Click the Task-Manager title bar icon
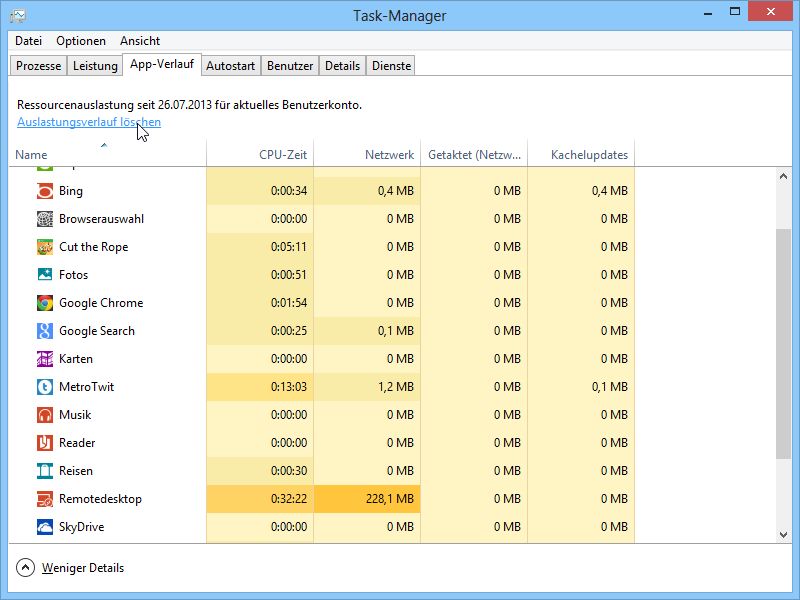This screenshot has height=600, width=800. click(x=18, y=16)
